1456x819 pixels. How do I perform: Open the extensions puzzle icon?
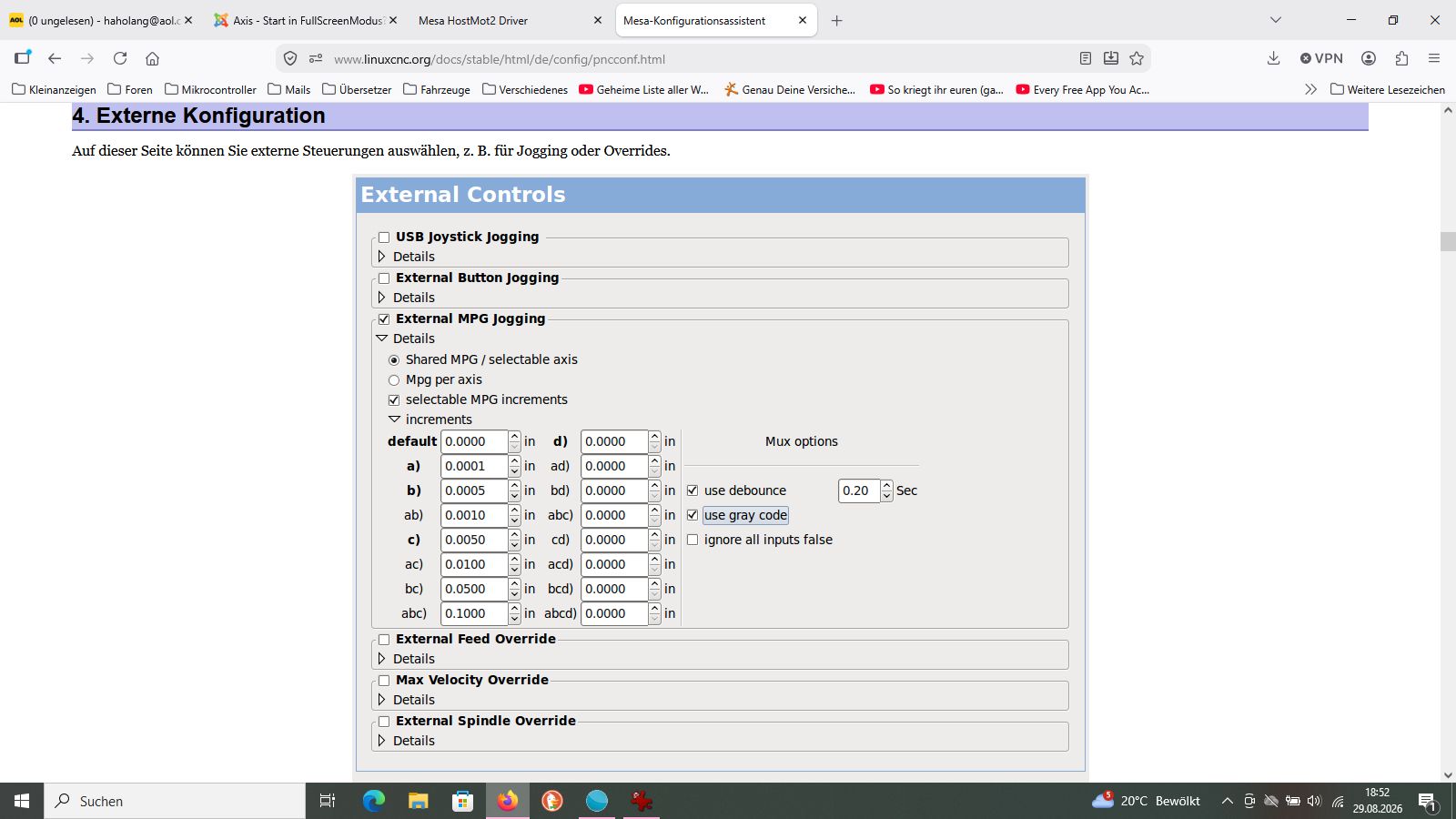coord(1401,58)
